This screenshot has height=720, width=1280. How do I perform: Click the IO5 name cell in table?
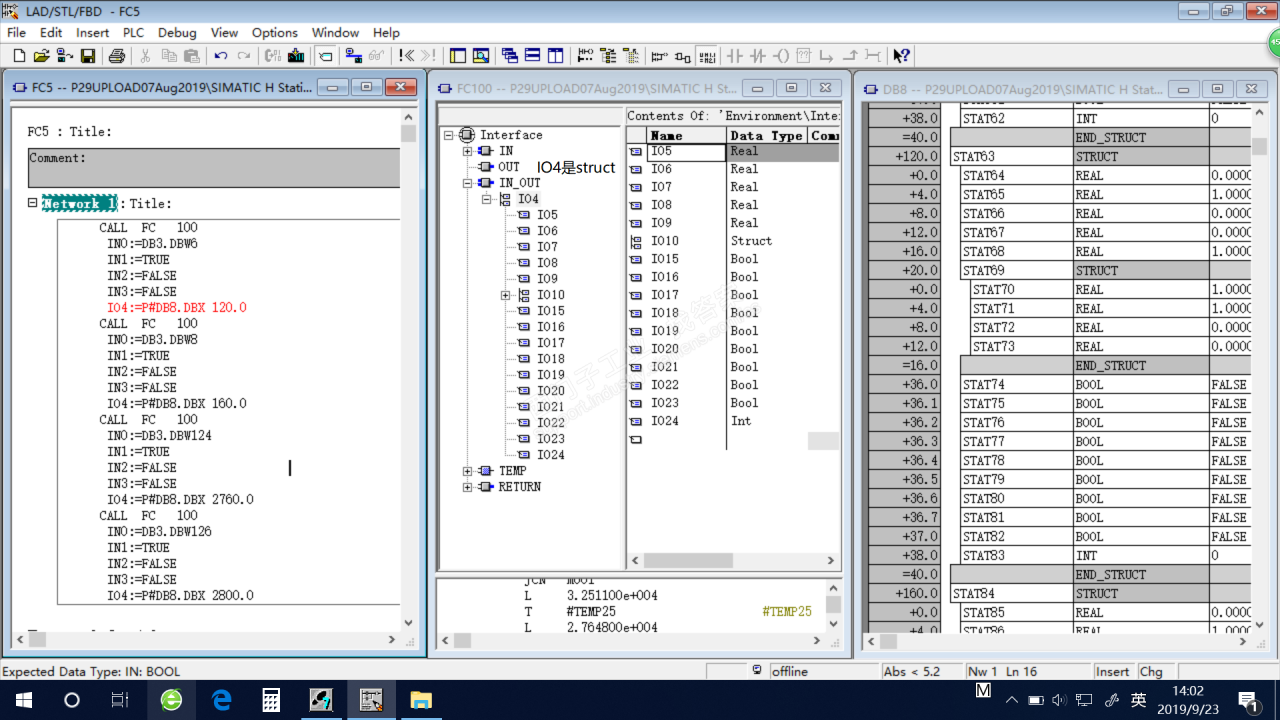coord(685,152)
